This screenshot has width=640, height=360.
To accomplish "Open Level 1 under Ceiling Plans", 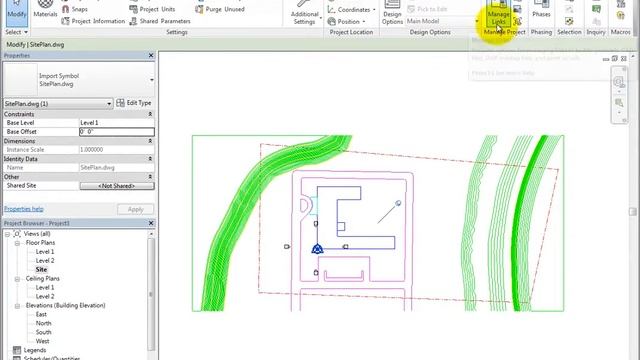I will pos(45,288).
